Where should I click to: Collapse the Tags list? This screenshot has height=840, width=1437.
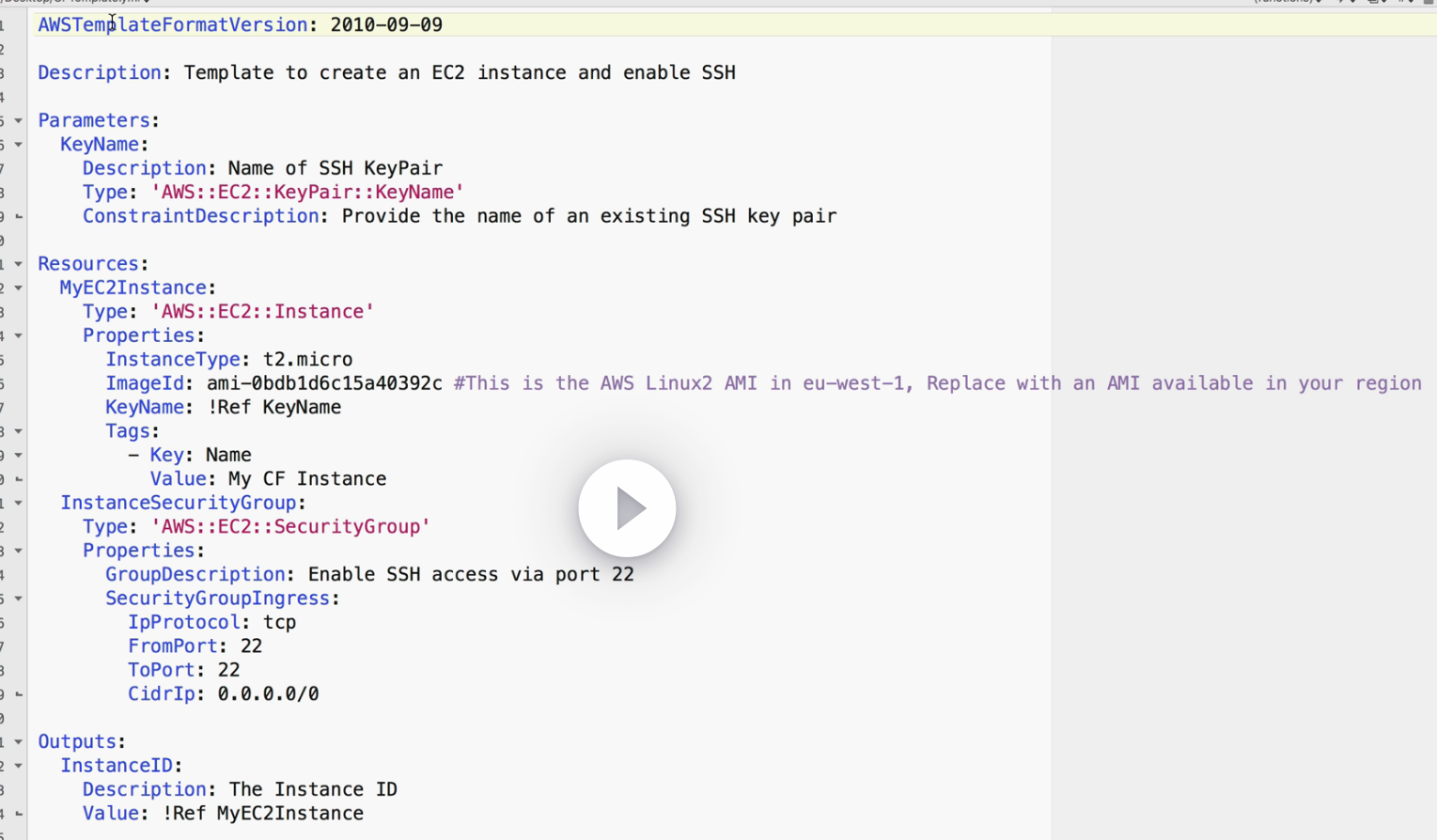(18, 431)
